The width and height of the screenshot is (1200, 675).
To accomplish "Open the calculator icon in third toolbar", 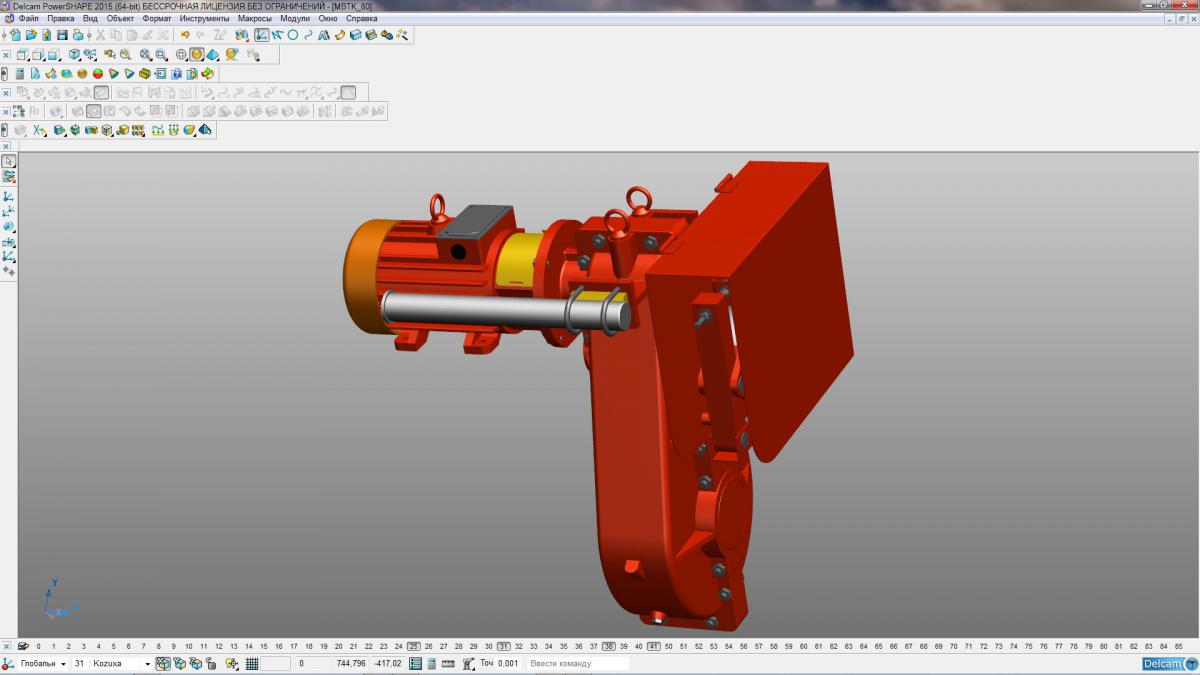I will pos(20,73).
